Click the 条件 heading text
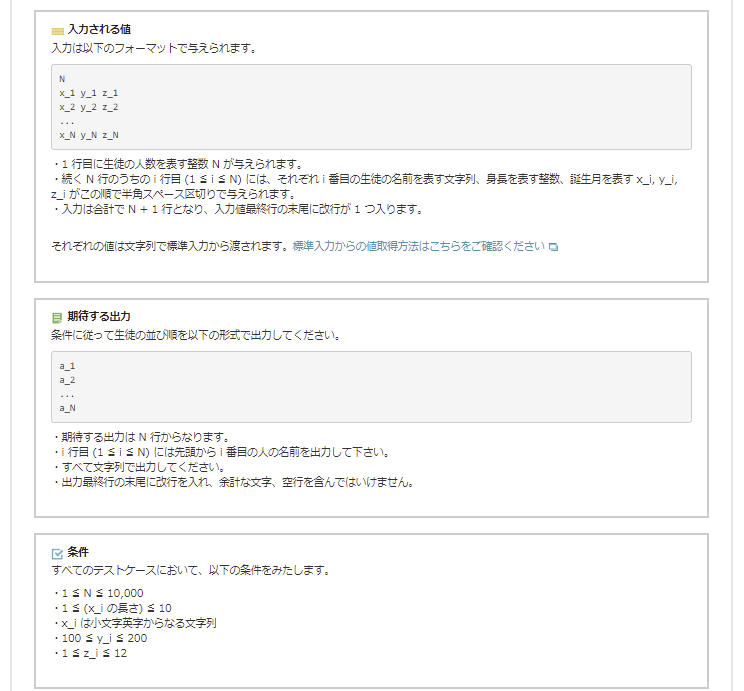This screenshot has height=691, width=744. pos(78,552)
